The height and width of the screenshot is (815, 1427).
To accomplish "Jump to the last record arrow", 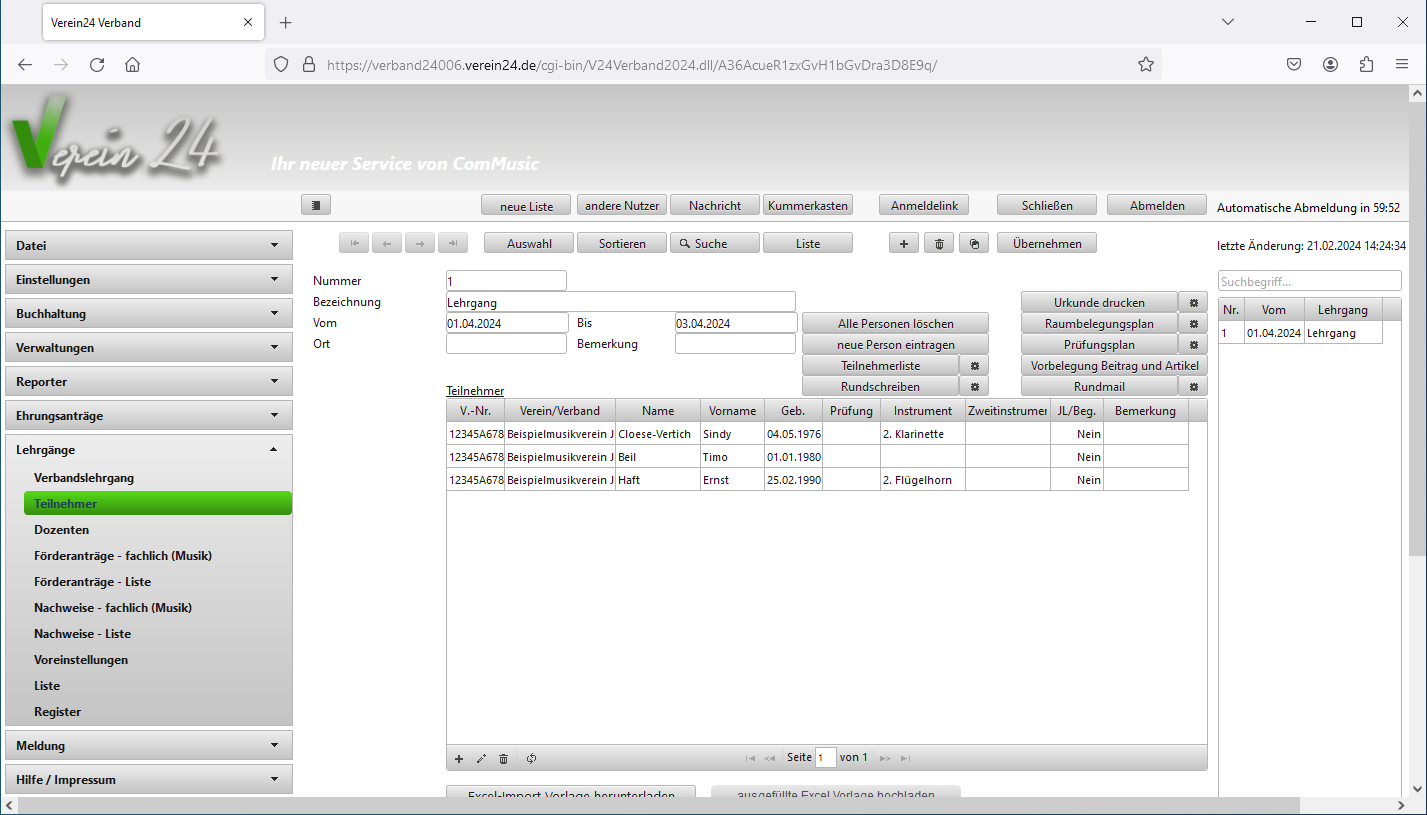I will click(453, 243).
